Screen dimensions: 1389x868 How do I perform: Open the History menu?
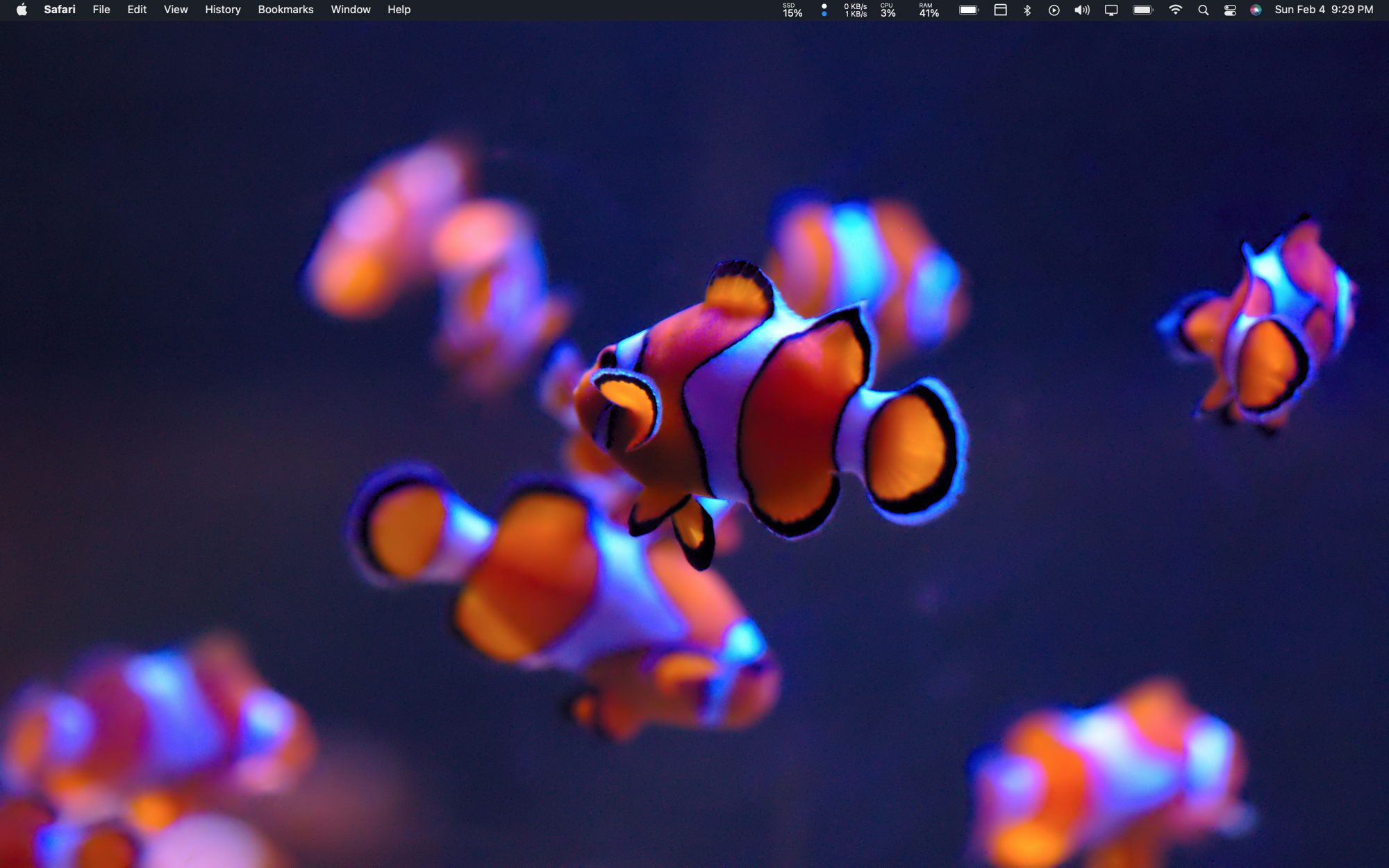pyautogui.click(x=222, y=10)
